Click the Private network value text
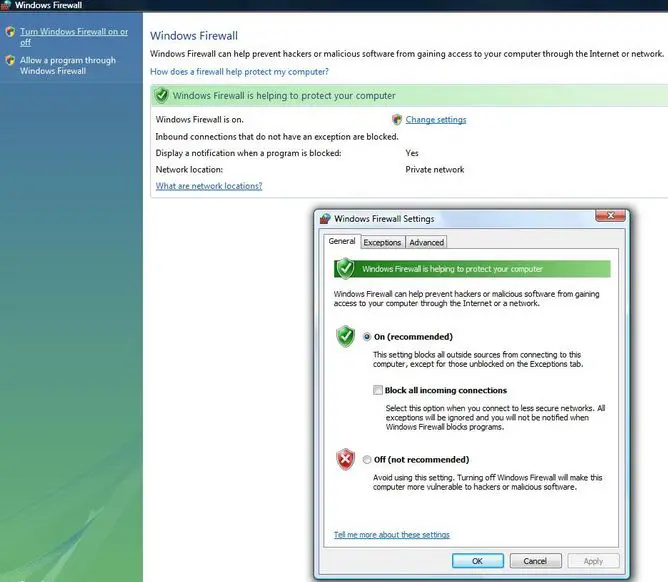Screen dimensions: 668x582 [435, 170]
